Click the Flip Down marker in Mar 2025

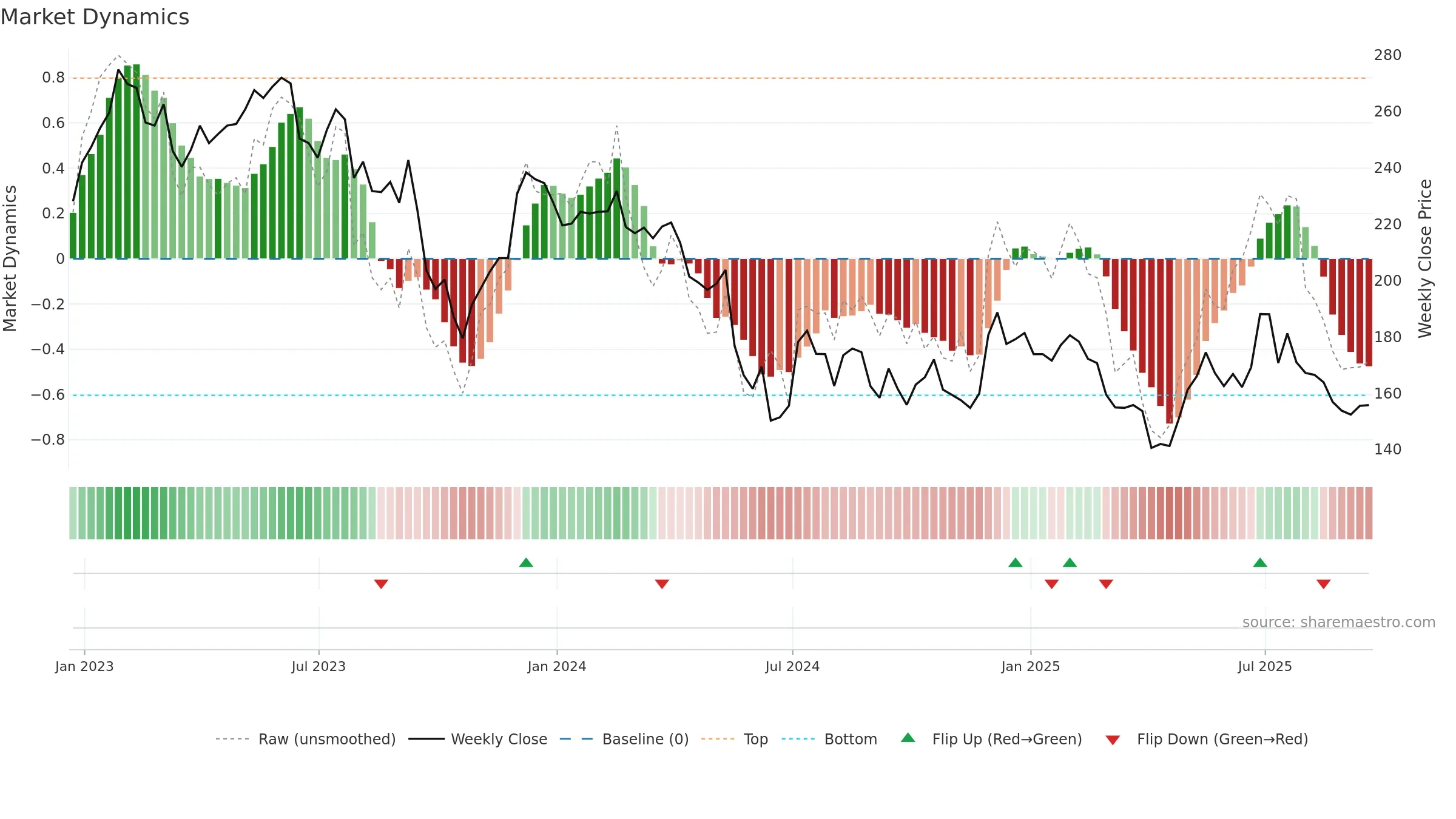coord(1106,584)
